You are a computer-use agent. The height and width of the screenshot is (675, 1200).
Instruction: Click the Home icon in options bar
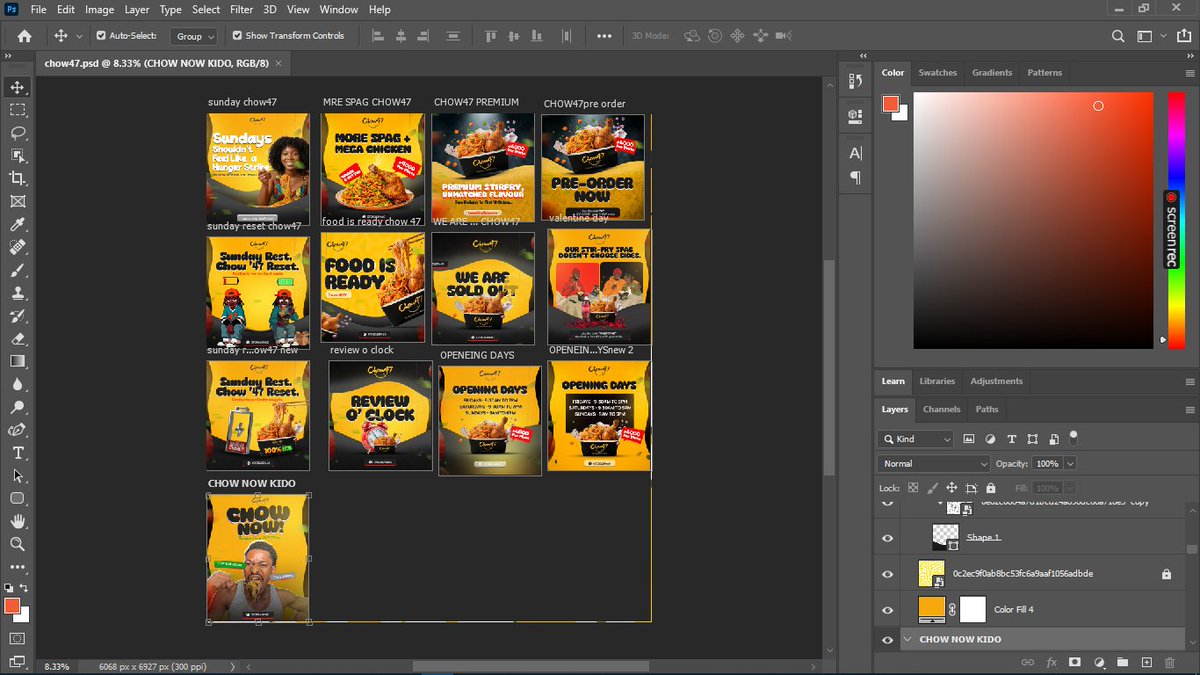pyautogui.click(x=24, y=35)
